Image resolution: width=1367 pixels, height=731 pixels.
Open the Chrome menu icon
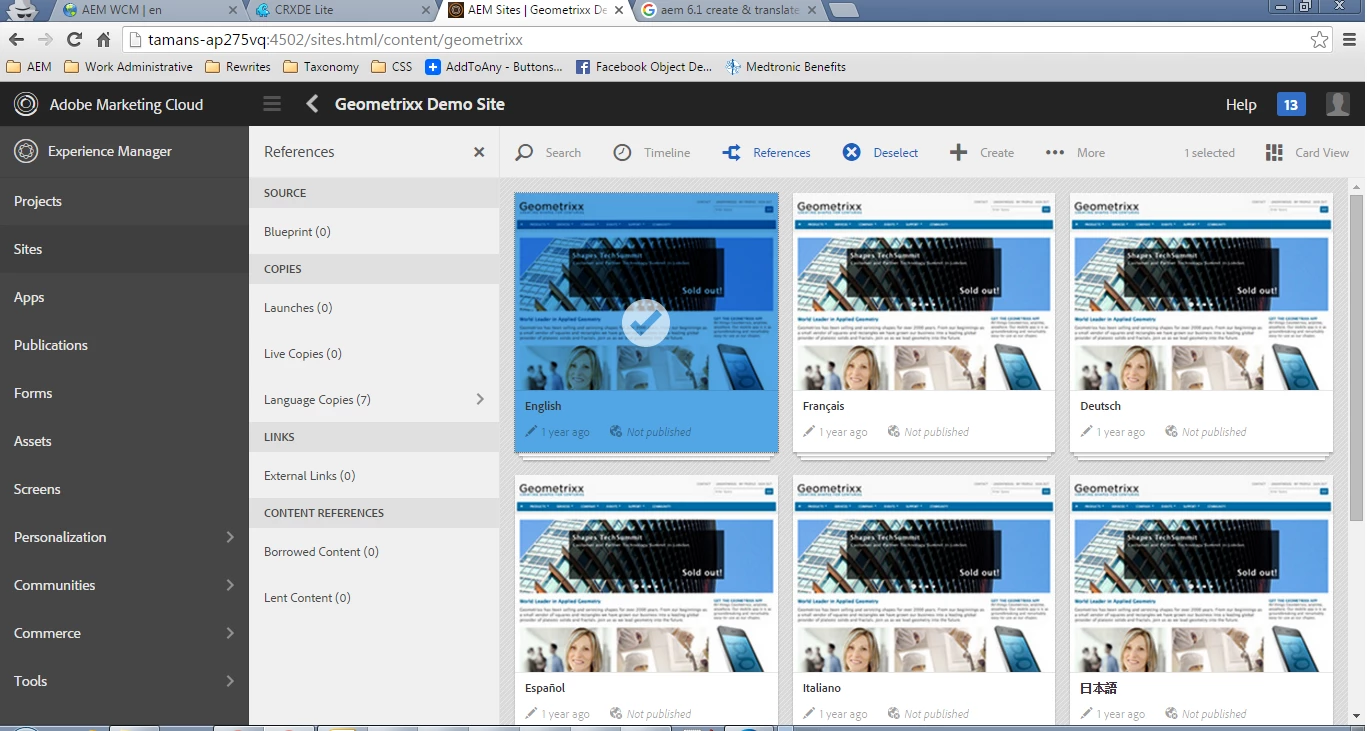pos(1350,40)
